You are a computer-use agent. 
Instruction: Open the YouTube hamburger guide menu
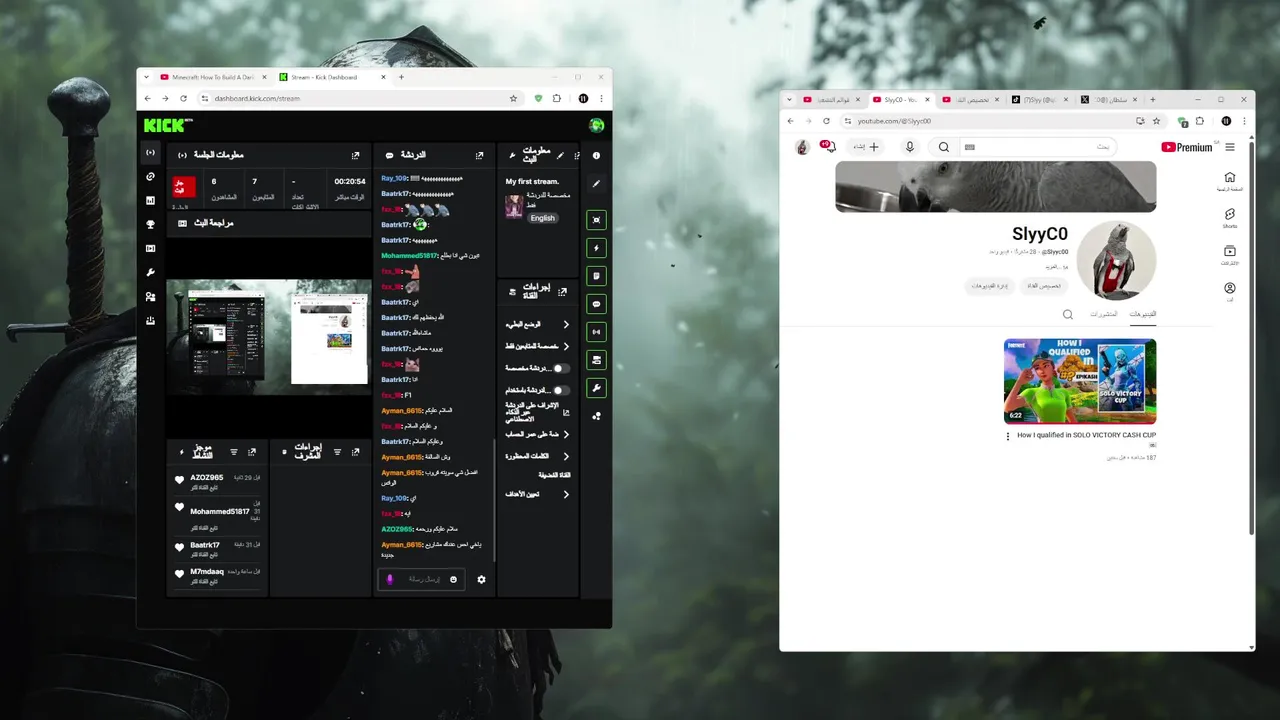(1230, 147)
